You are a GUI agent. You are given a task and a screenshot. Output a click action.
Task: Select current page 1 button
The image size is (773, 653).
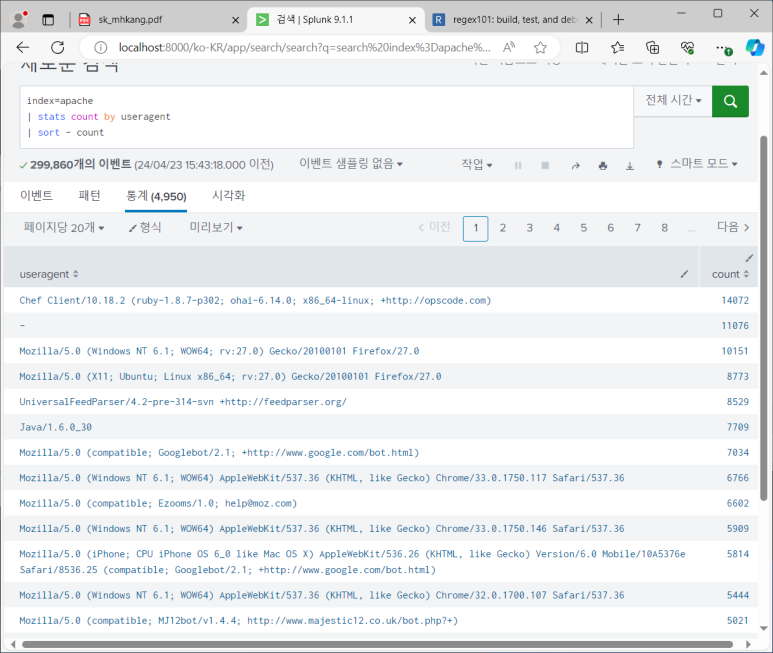476,229
